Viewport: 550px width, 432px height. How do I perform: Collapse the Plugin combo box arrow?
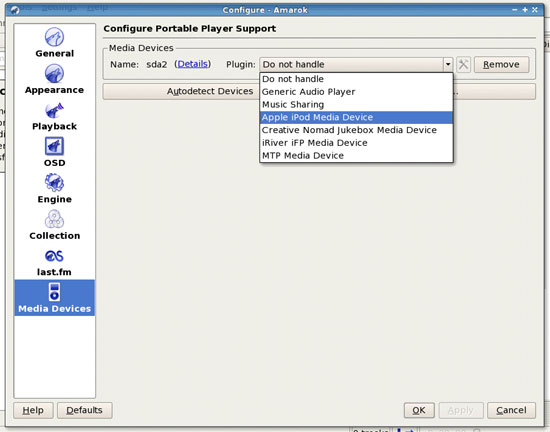pos(448,65)
